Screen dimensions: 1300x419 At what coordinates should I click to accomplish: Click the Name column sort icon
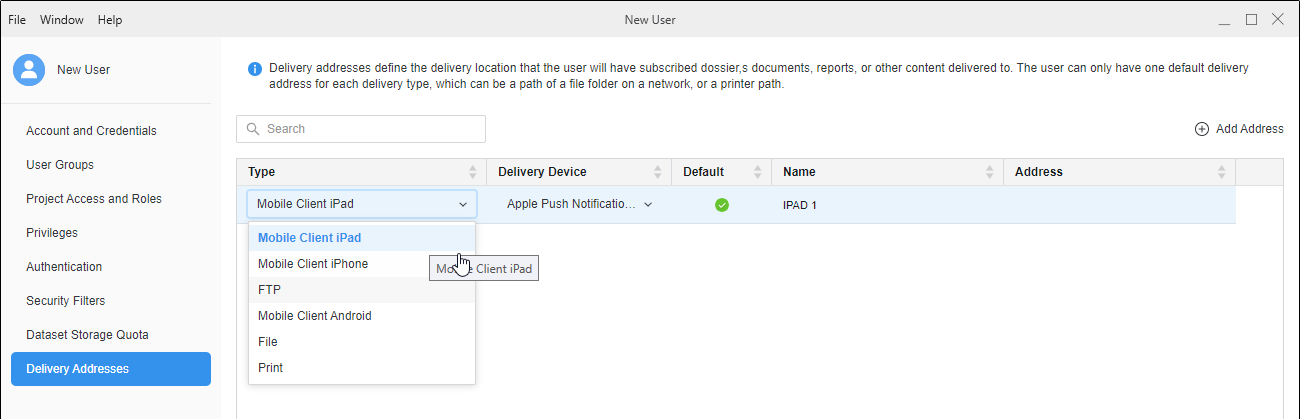tap(990, 172)
